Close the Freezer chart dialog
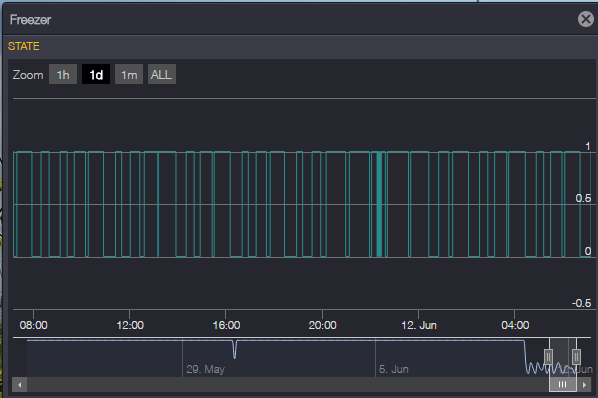This screenshot has width=598, height=398. click(x=586, y=19)
